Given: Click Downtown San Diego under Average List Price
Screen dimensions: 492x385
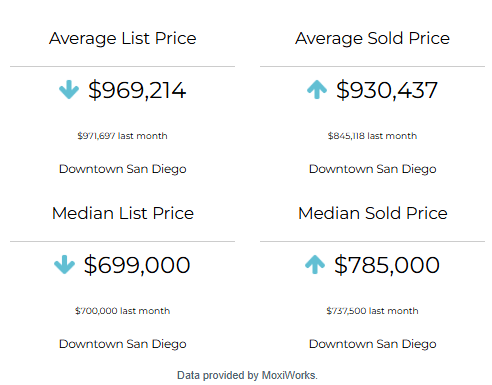Looking at the screenshot, I should (x=123, y=169).
